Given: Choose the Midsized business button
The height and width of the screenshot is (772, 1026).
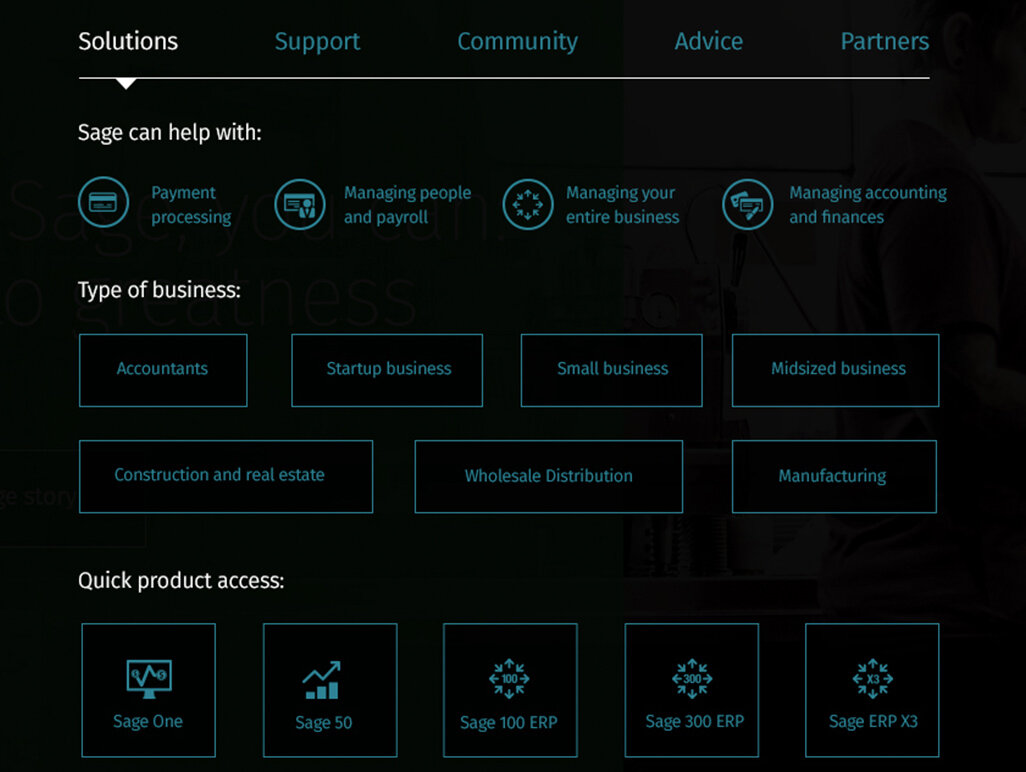Looking at the screenshot, I should tap(836, 370).
